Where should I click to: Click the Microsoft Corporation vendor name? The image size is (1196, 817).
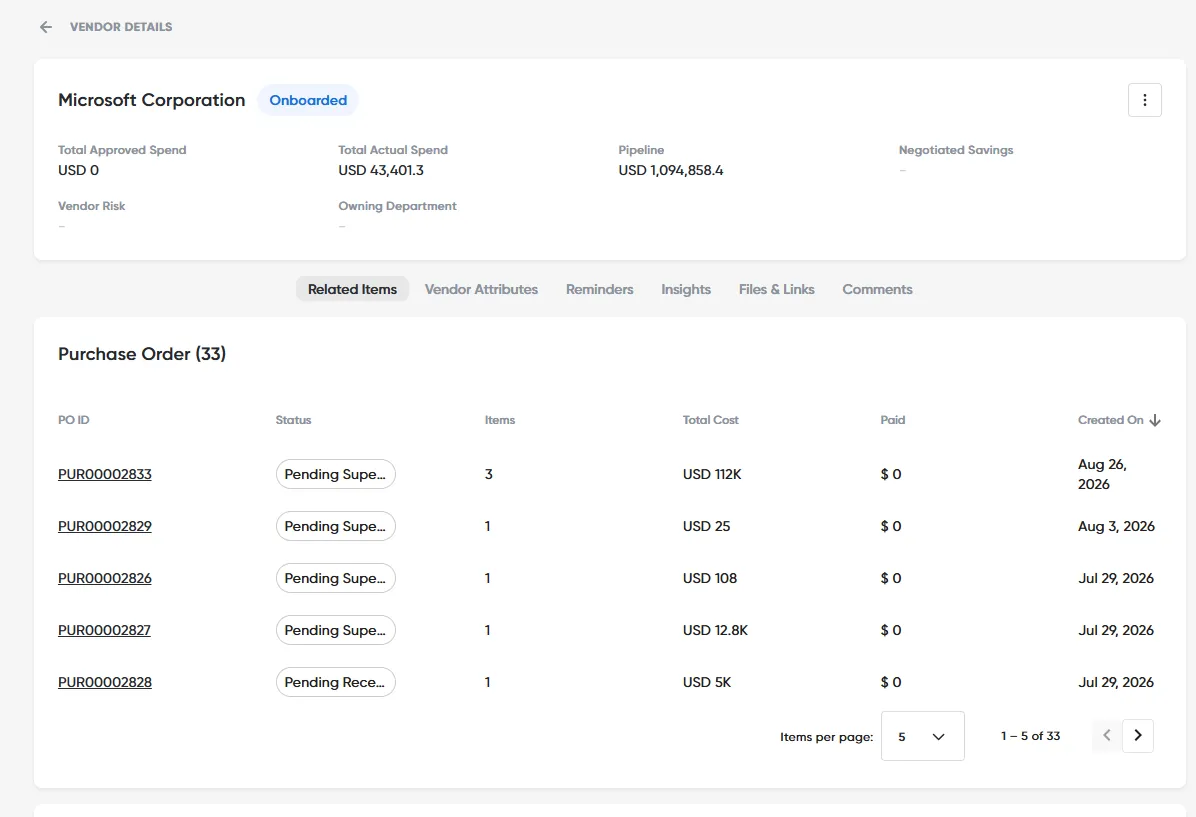click(x=152, y=100)
